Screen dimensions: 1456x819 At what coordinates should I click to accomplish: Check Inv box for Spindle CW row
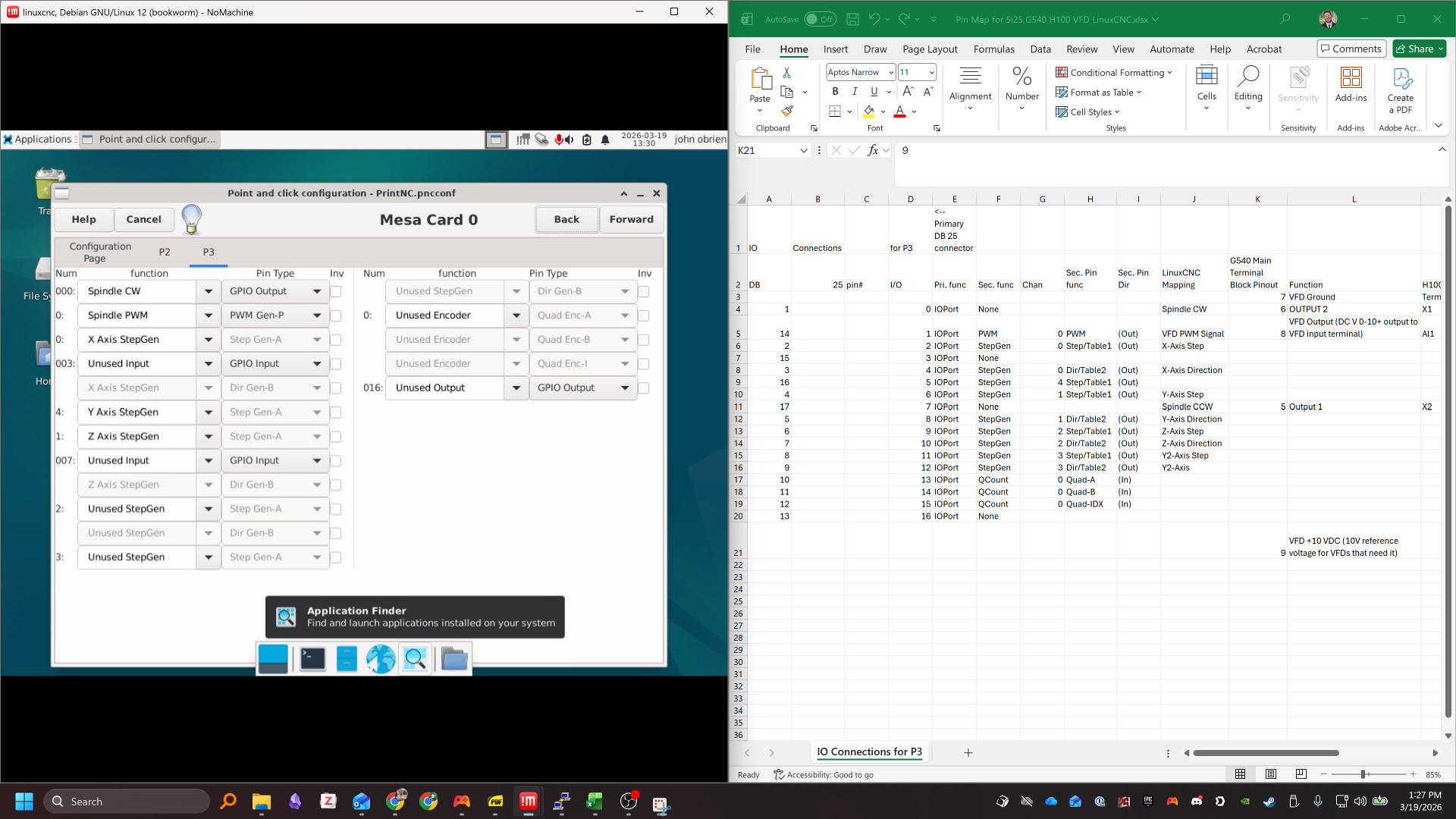336,291
